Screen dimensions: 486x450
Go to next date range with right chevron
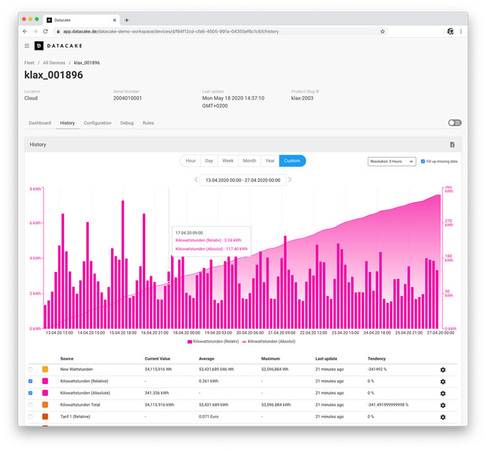click(290, 180)
